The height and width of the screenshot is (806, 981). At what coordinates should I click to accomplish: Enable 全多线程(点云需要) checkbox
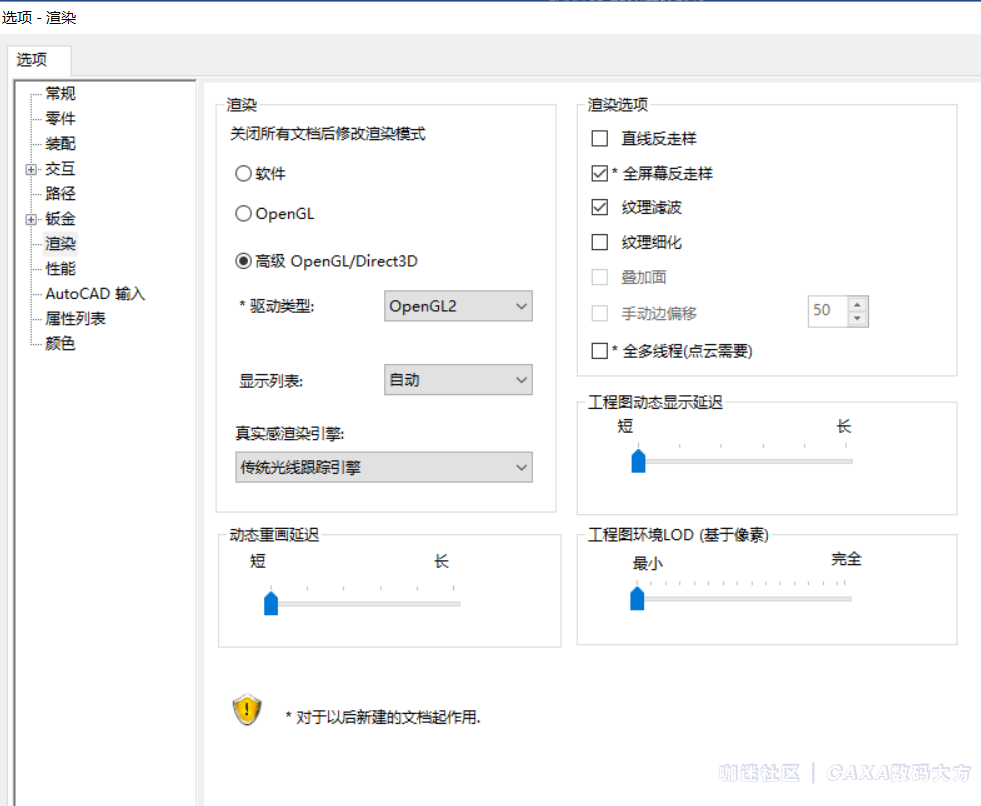click(x=599, y=350)
